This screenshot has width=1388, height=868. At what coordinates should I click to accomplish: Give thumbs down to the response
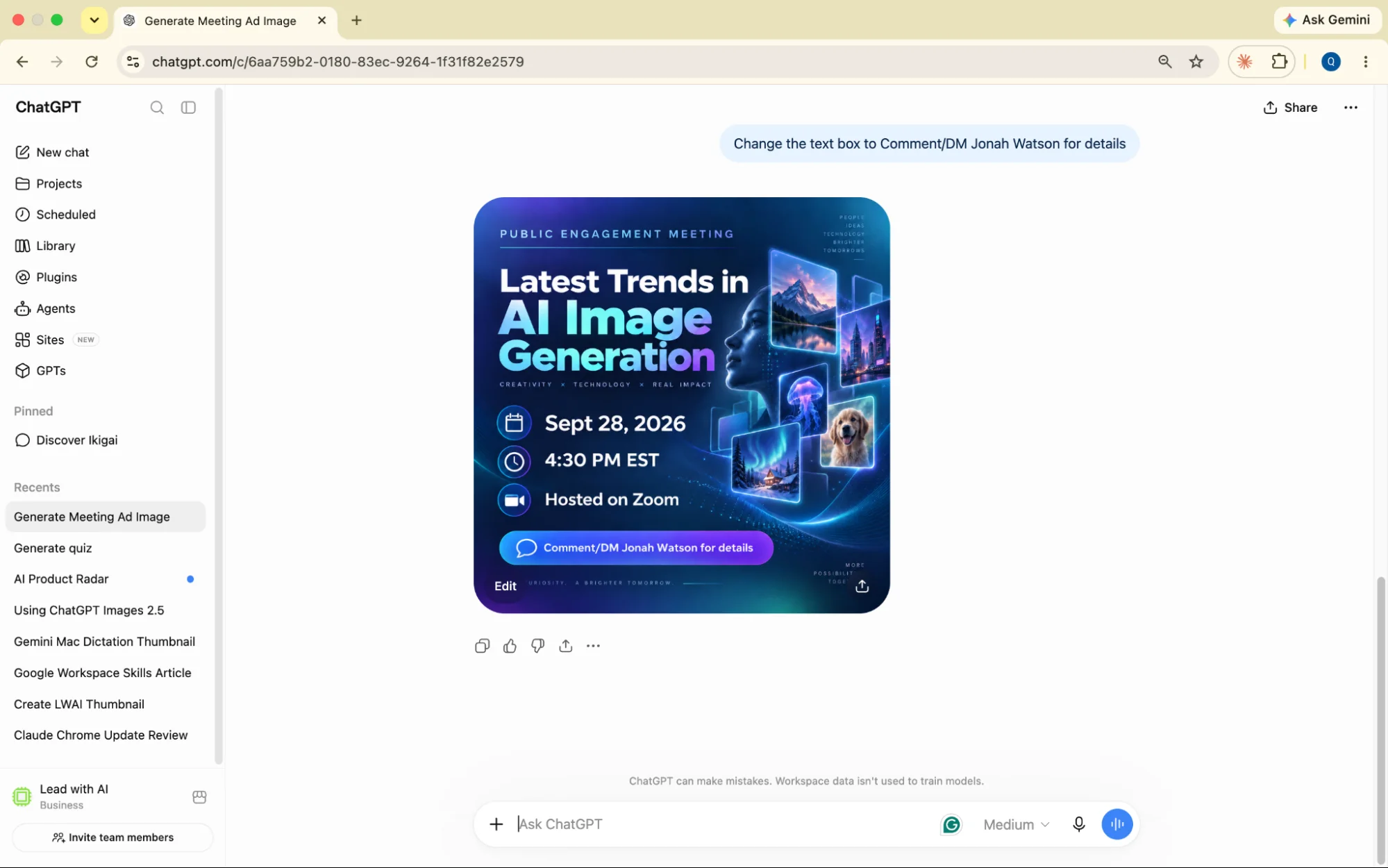(x=537, y=646)
